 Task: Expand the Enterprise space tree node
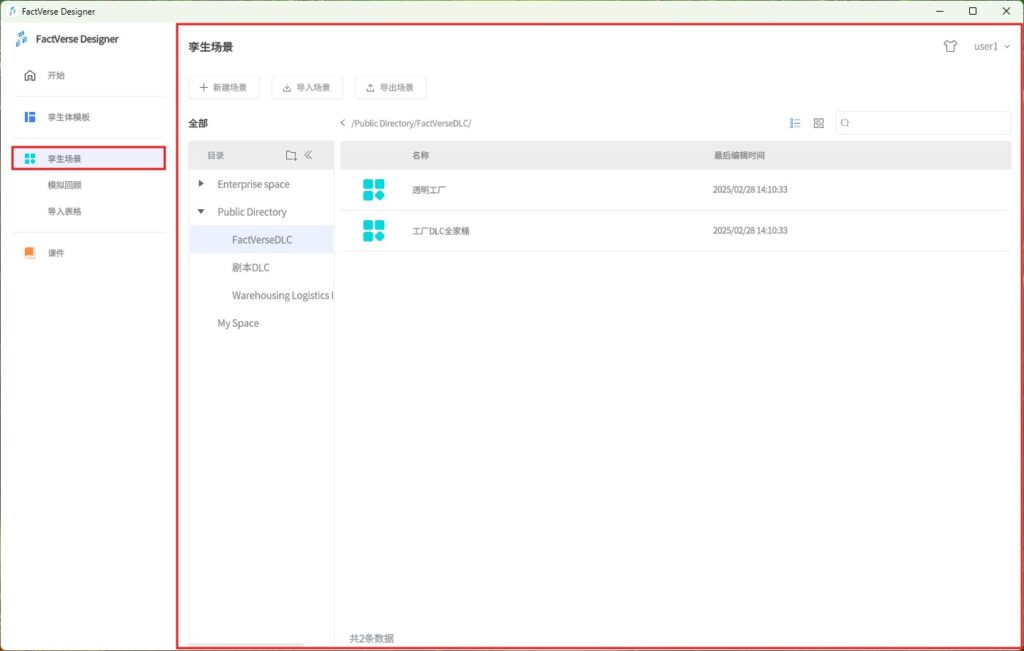pos(201,184)
